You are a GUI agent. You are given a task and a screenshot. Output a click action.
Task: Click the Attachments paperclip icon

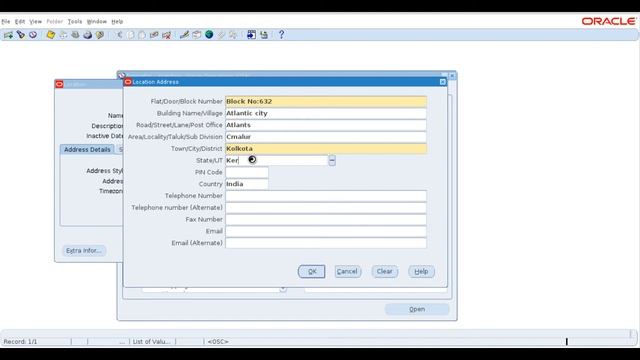coord(221,35)
